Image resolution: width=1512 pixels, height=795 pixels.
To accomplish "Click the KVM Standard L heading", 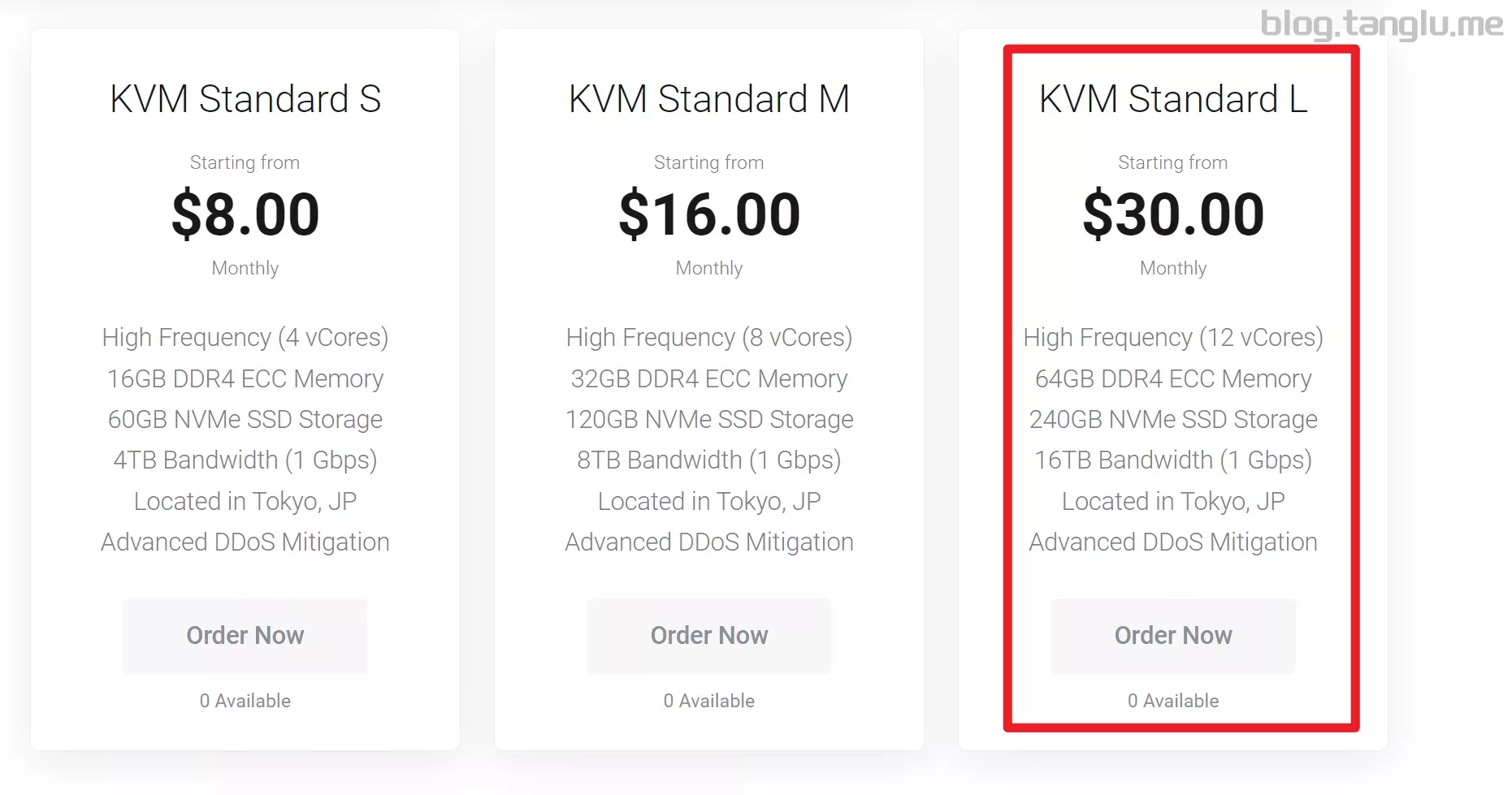I will [x=1172, y=99].
